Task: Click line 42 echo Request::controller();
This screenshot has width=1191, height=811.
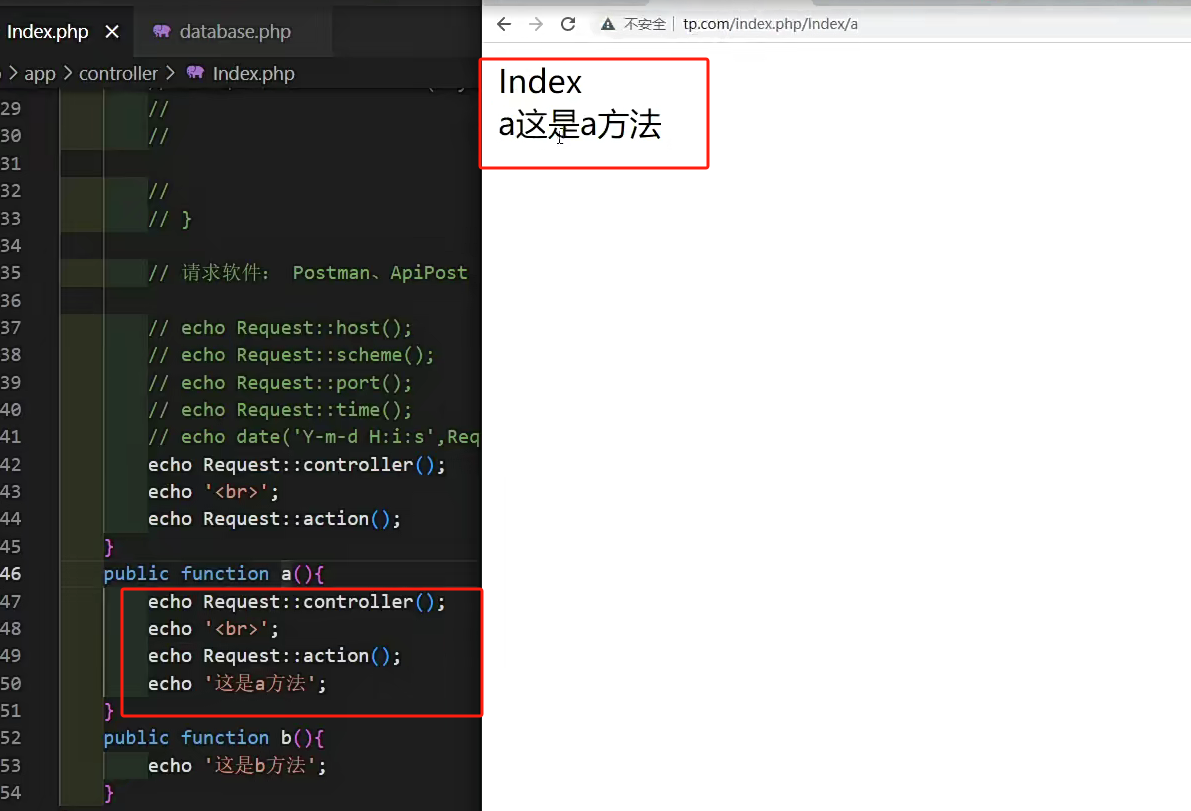Action: click(296, 465)
